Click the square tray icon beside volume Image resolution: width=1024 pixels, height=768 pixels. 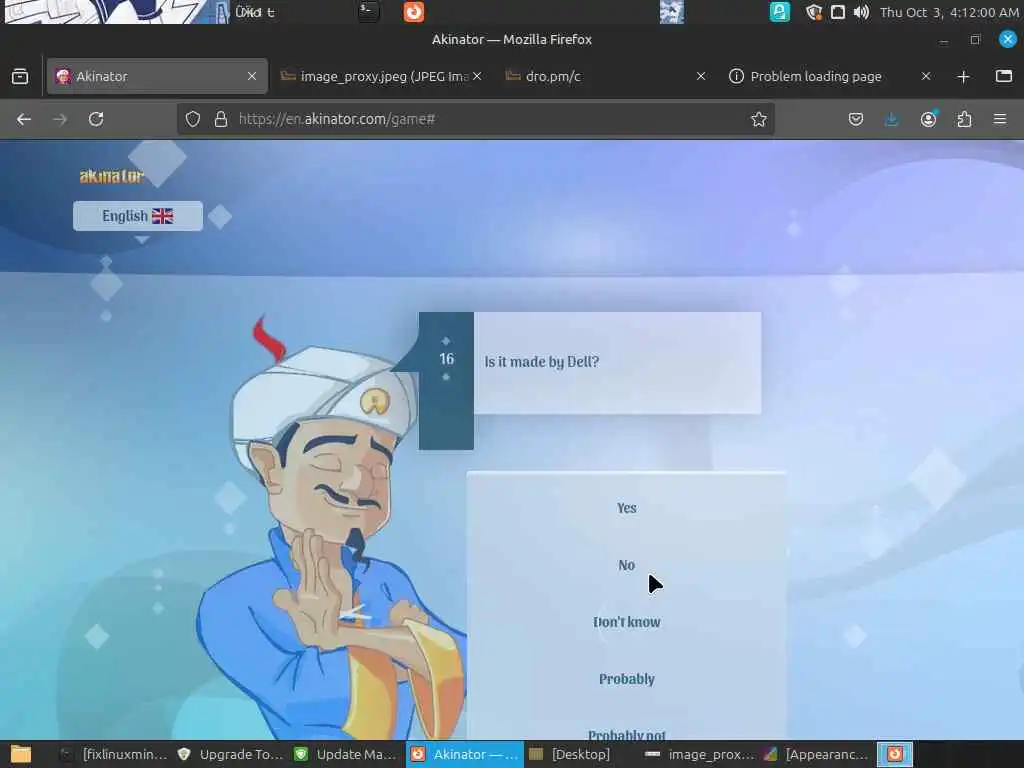(837, 12)
